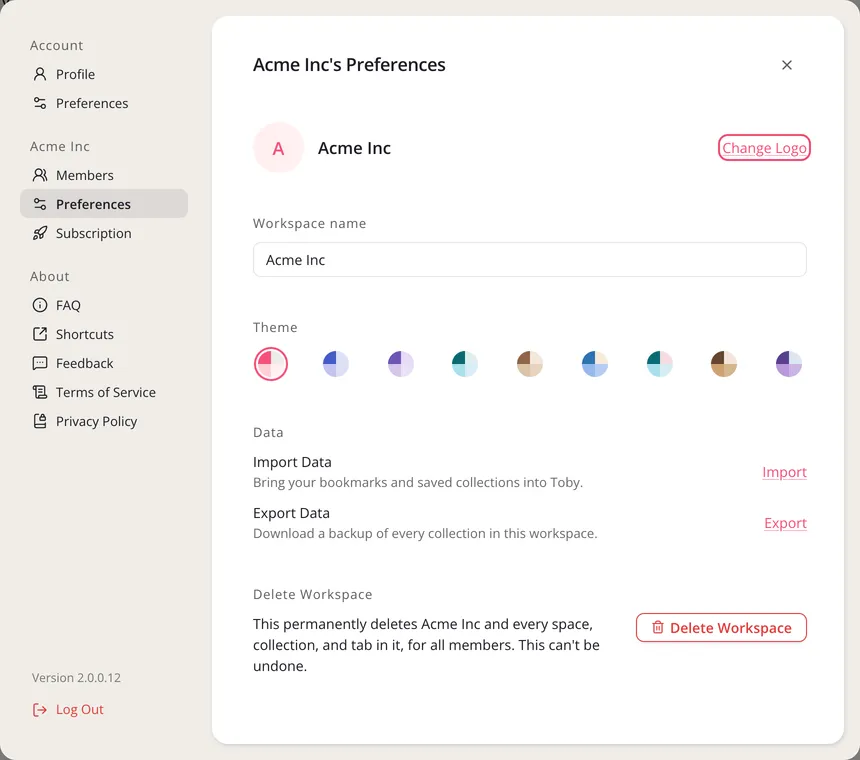Click the Account Preferences sliders icon
This screenshot has height=760, width=860.
(x=40, y=103)
